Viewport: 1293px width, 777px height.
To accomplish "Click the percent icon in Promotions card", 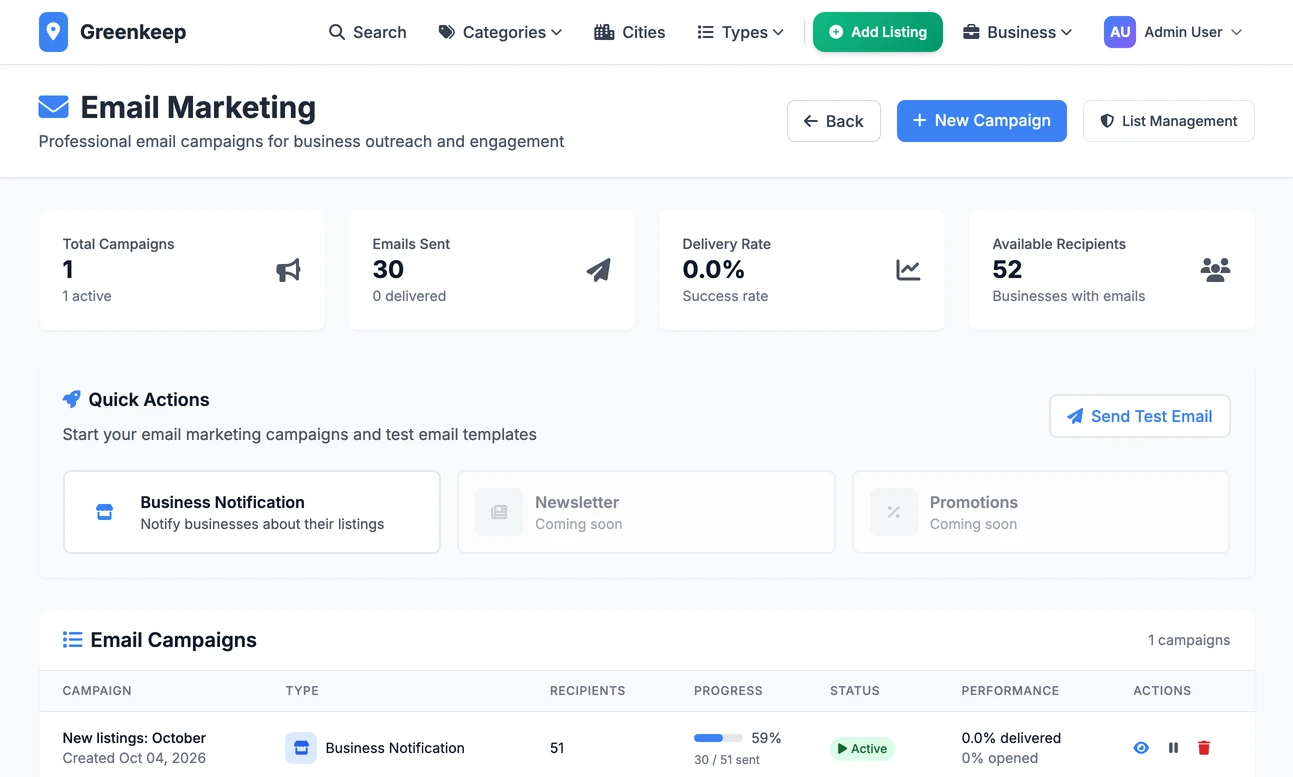I will [894, 512].
